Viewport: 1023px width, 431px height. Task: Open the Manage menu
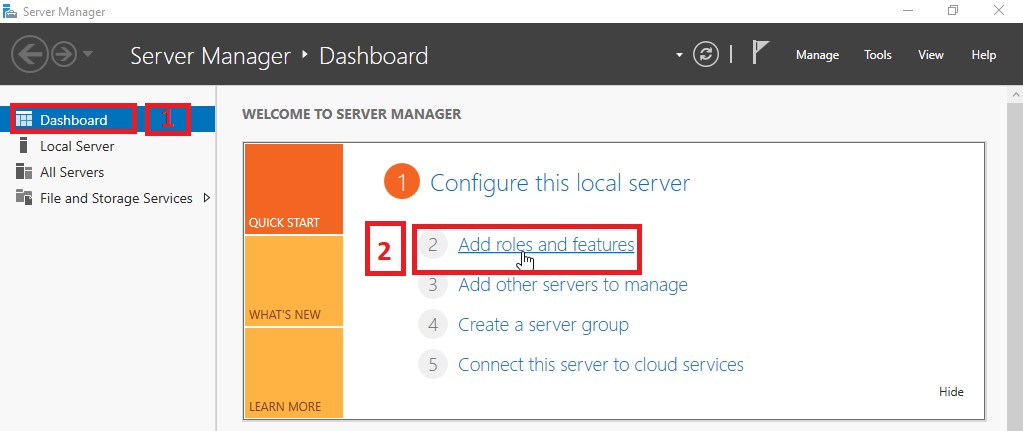[x=817, y=55]
